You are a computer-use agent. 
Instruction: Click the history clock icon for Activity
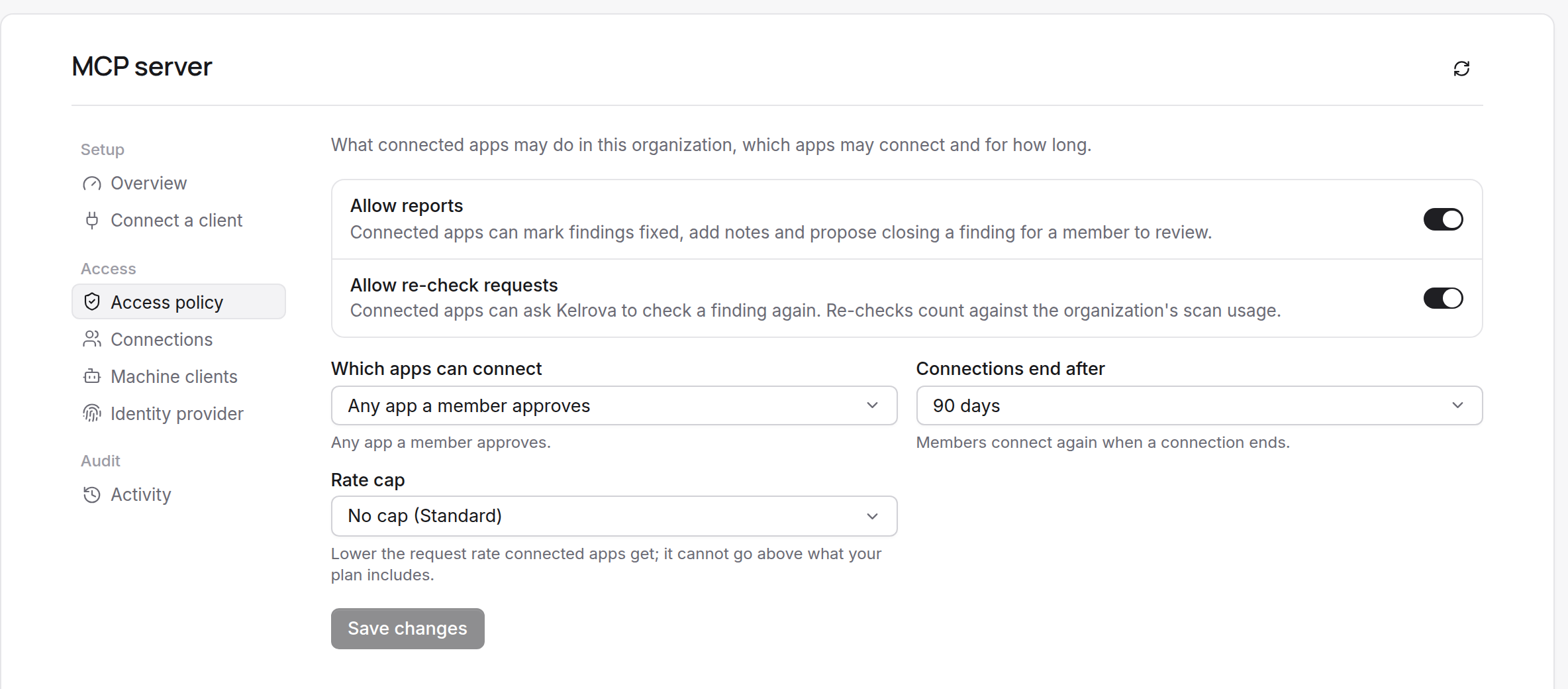92,495
